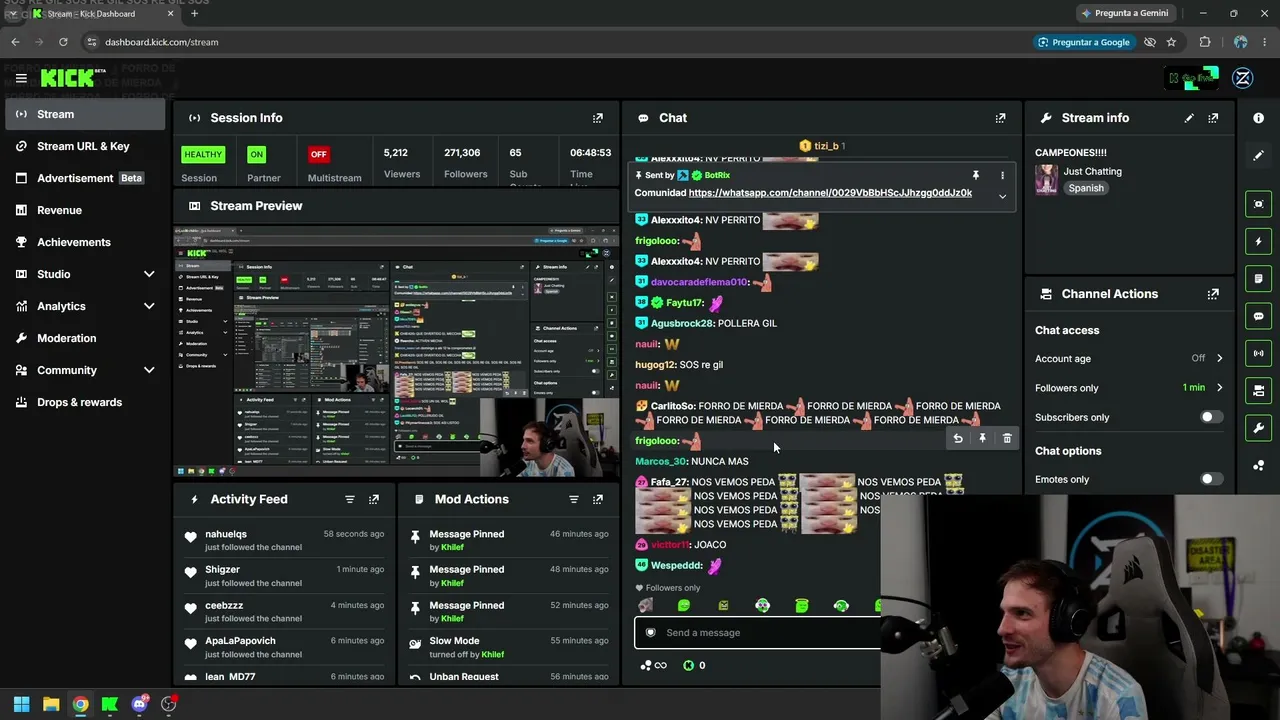Screen dimensions: 1280x720
Task: Click the pencil icon in the right sidebar
Action: click(1259, 155)
